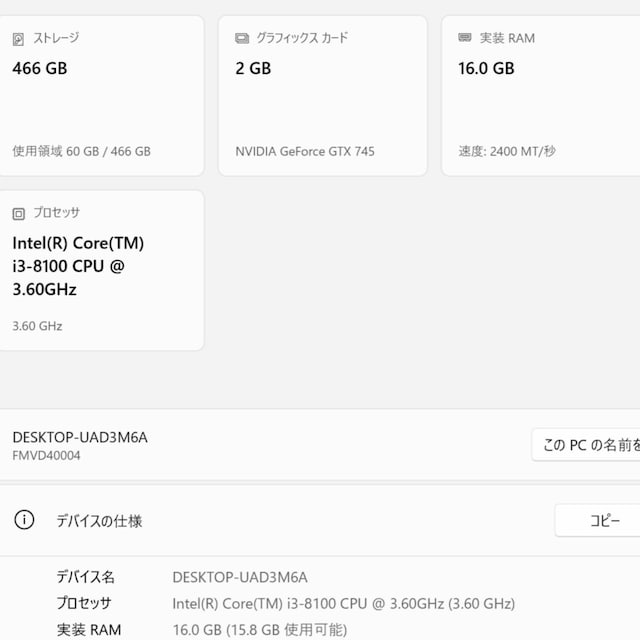Select the 16.0 GB RAM heading
Viewport: 640px width, 640px height.
(x=487, y=68)
